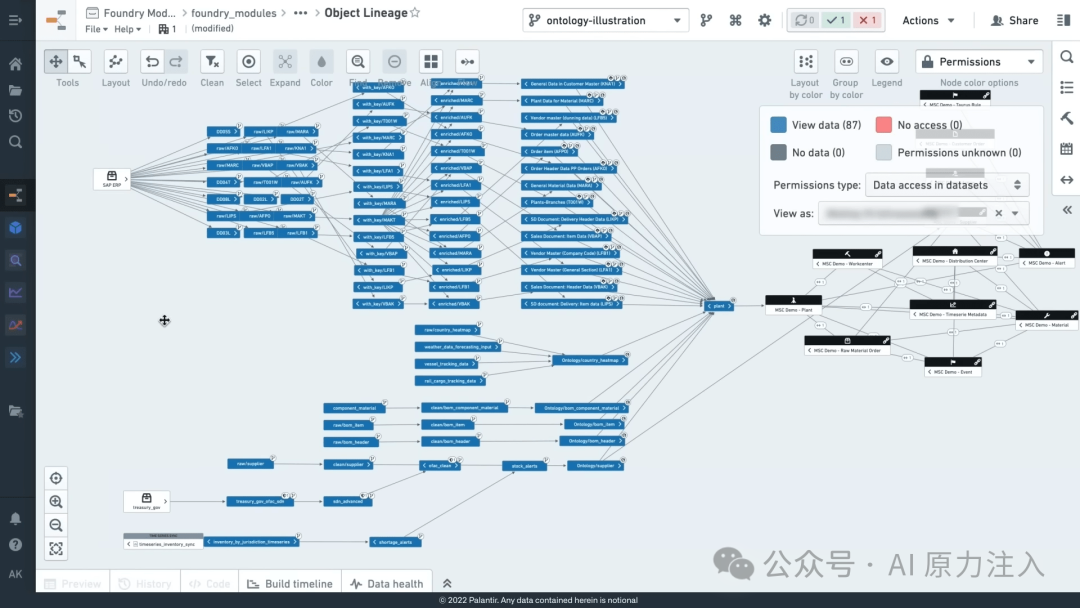Undo the last graph change
This screenshot has height=608, width=1080.
(x=152, y=62)
